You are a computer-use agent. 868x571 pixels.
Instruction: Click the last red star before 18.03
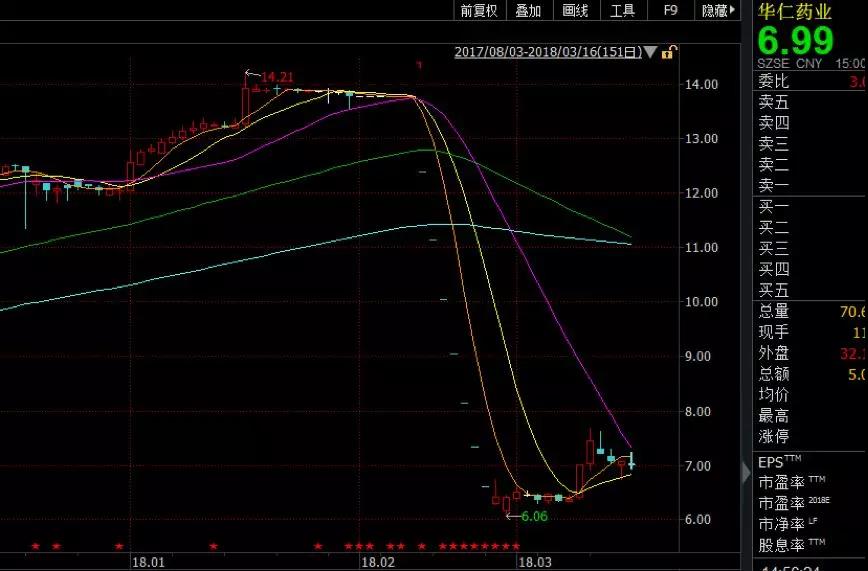(516, 546)
